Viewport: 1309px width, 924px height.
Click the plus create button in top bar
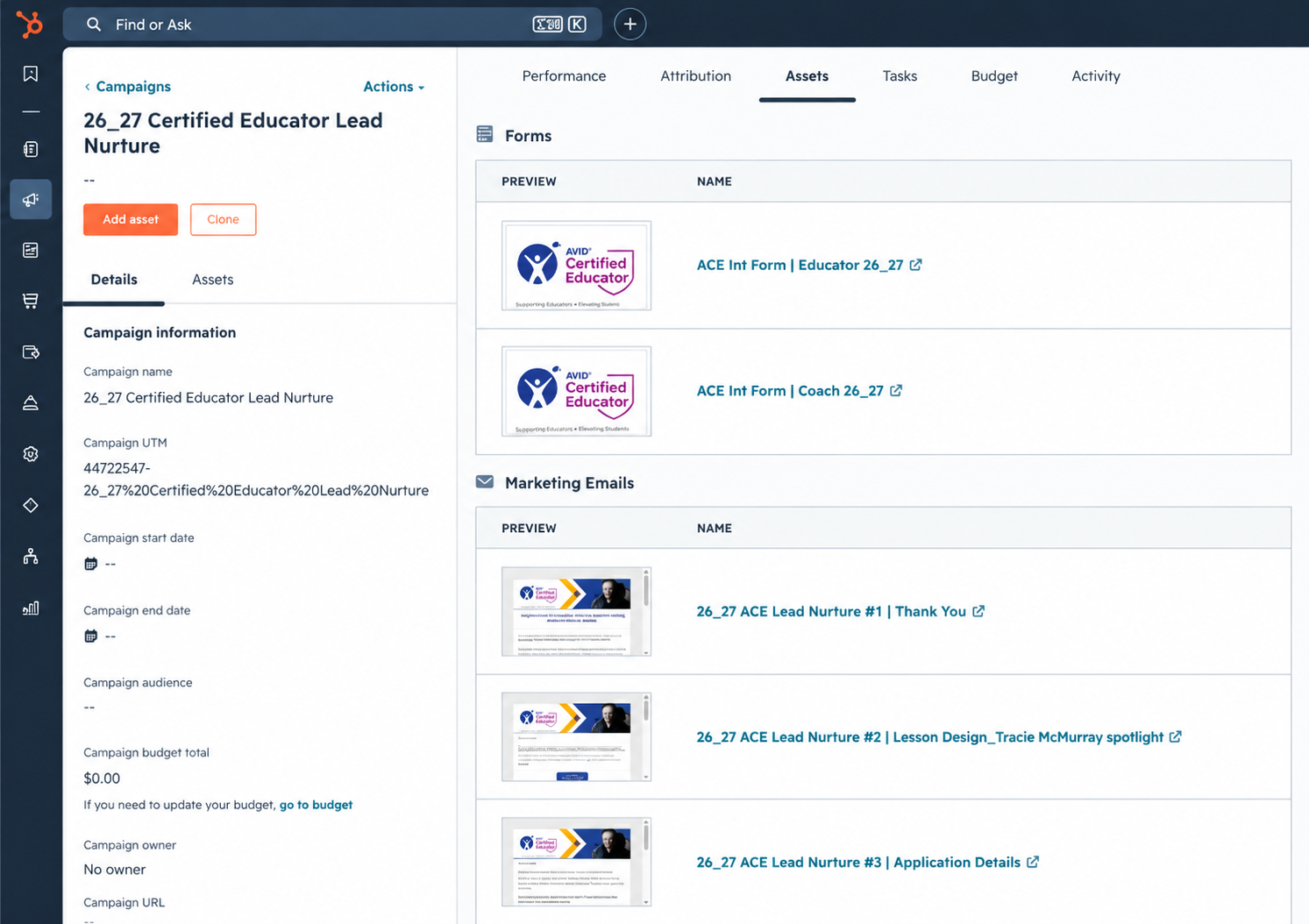click(x=630, y=25)
